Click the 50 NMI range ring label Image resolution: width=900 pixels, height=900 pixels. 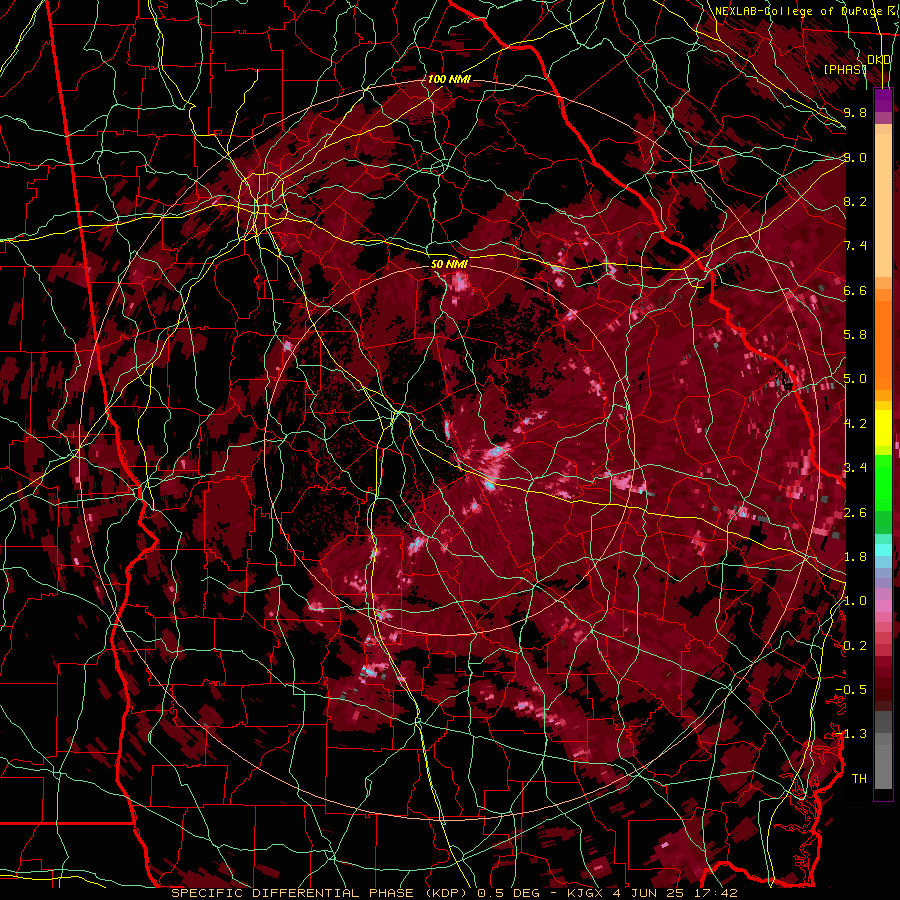tap(449, 264)
